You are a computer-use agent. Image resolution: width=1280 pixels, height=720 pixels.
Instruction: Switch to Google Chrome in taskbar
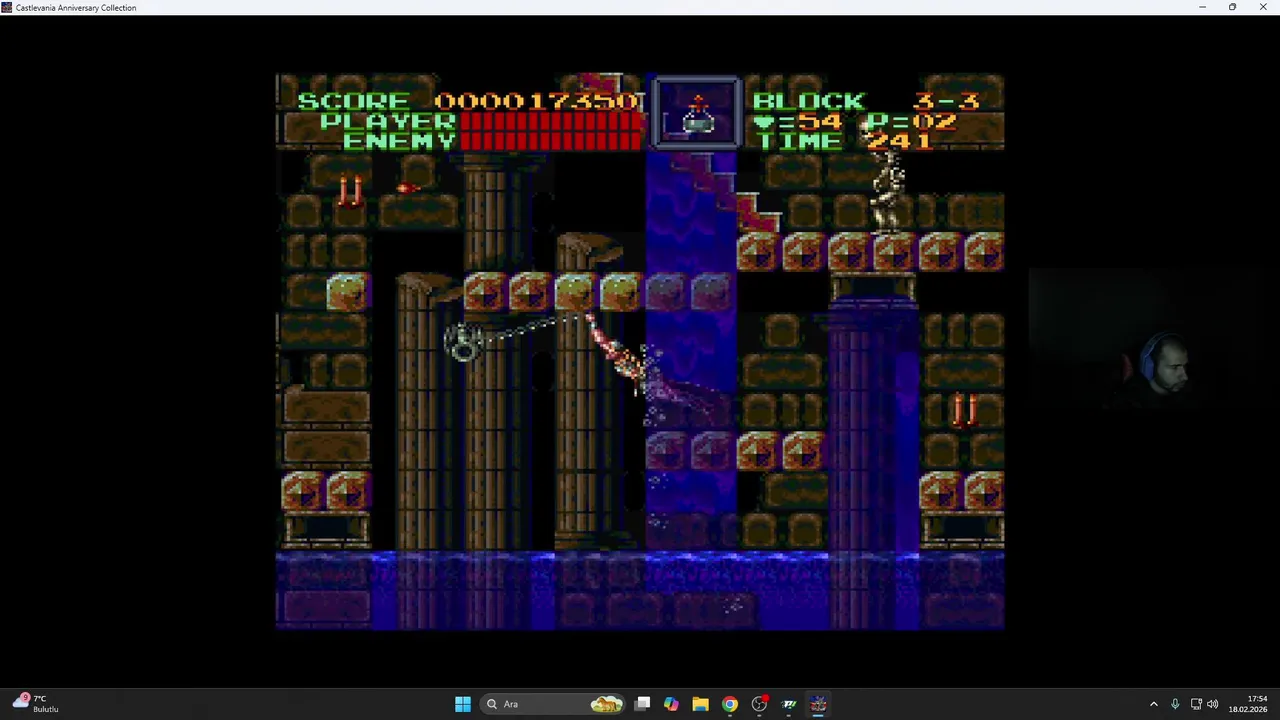730,704
